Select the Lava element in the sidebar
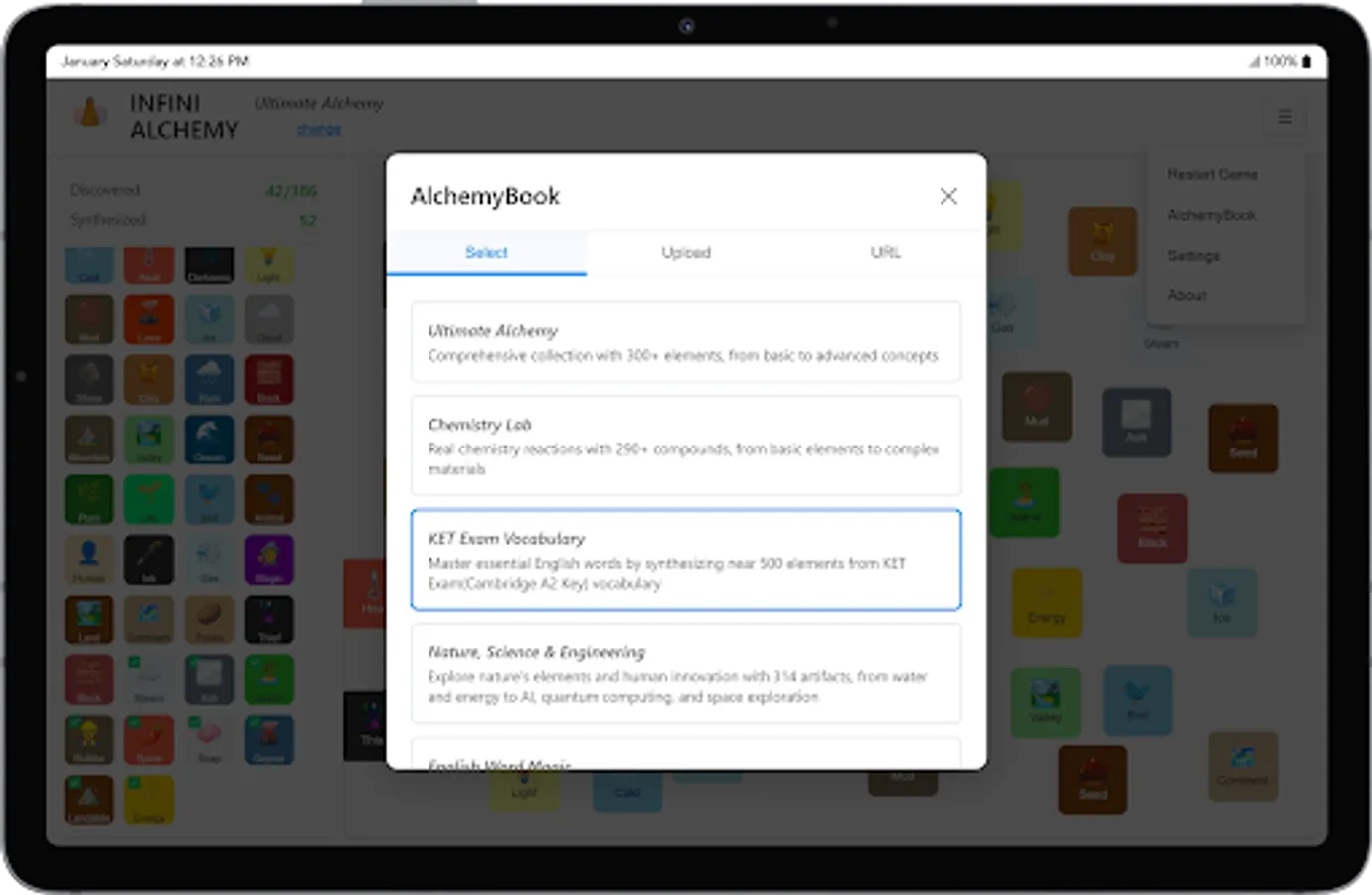The image size is (1372, 895). [x=149, y=319]
